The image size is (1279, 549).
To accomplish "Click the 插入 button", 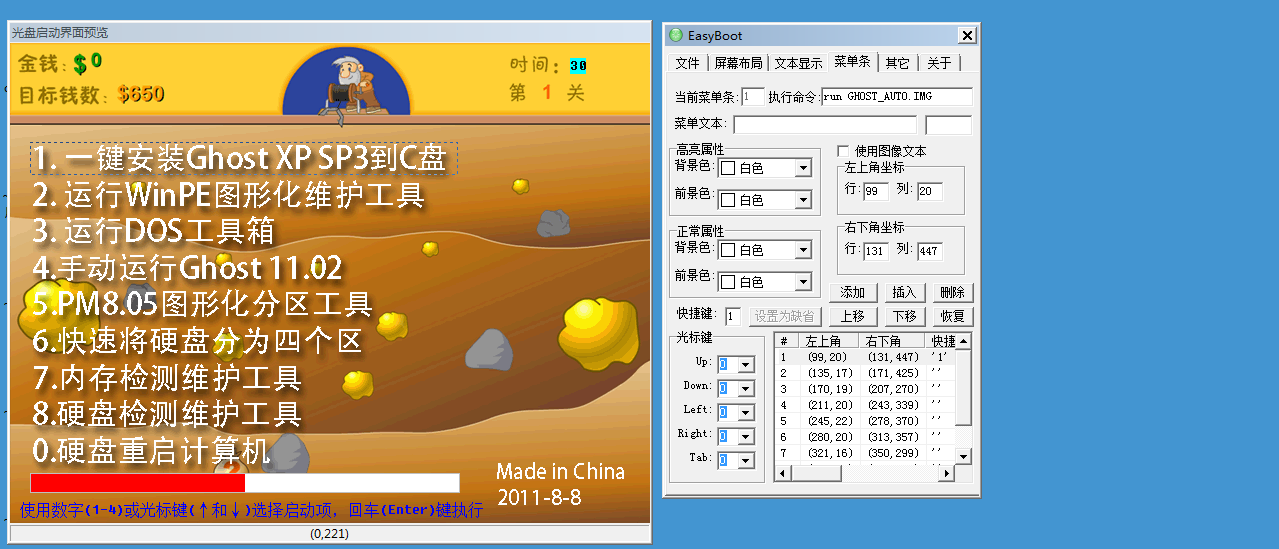I will point(904,292).
